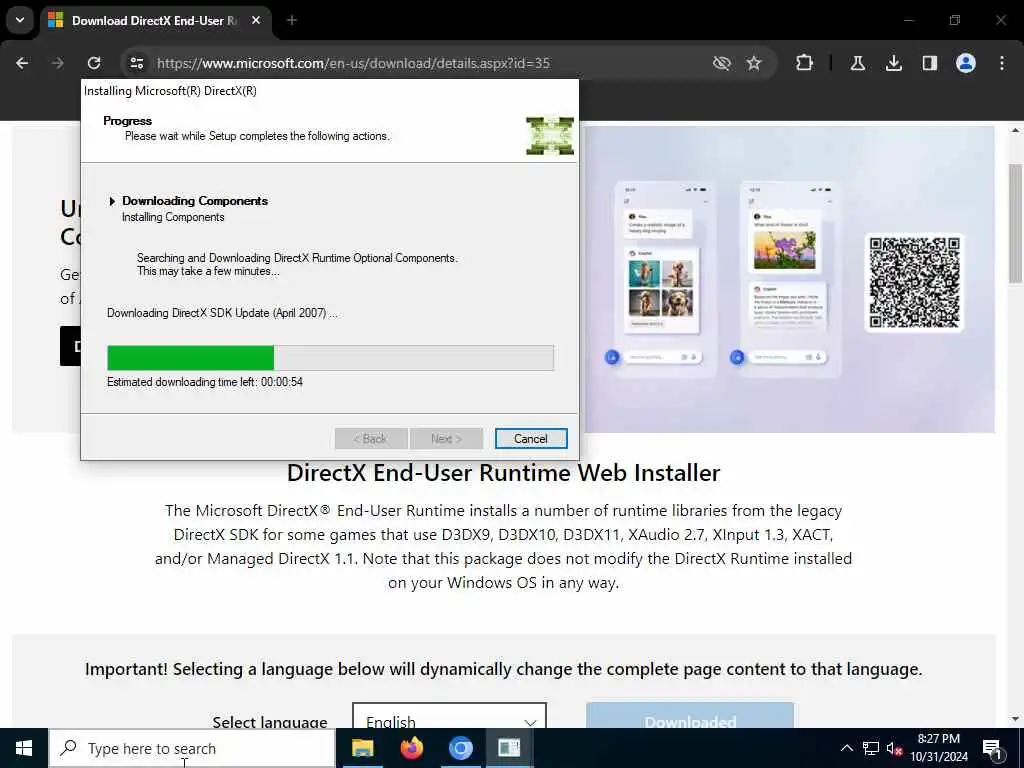Click the muted volume tray icon
Viewport: 1024px width, 768px height.
[894, 749]
